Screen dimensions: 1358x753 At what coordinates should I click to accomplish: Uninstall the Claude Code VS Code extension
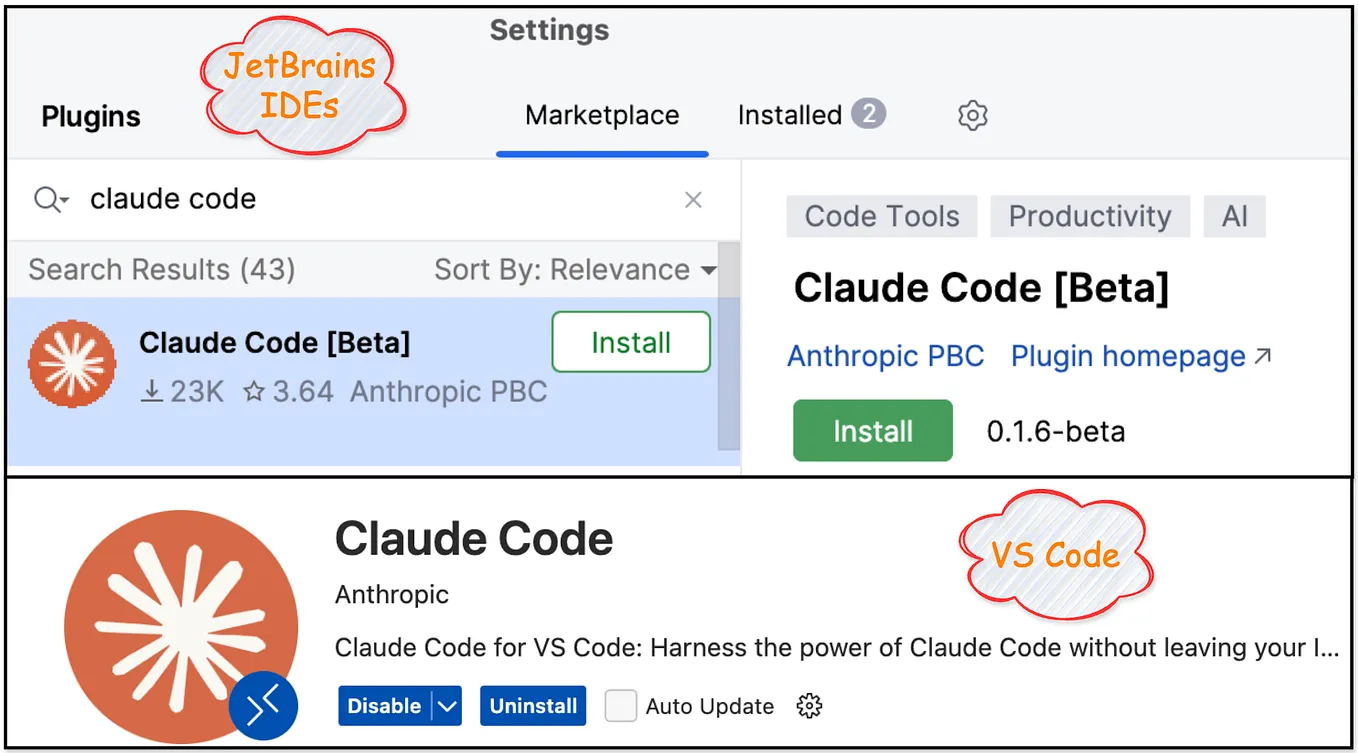pyautogui.click(x=533, y=705)
